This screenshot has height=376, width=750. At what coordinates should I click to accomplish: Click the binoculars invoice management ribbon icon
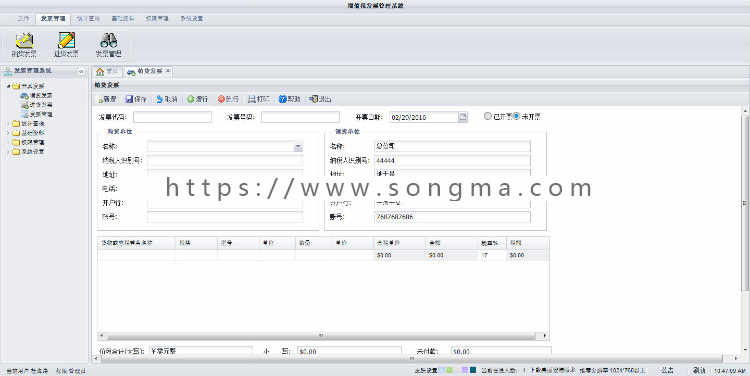pyautogui.click(x=109, y=41)
